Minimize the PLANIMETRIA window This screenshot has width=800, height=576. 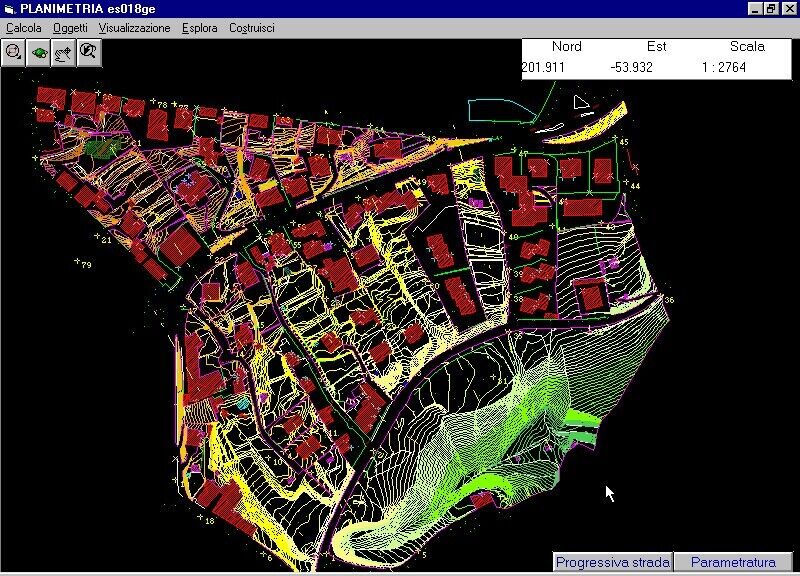(x=756, y=9)
